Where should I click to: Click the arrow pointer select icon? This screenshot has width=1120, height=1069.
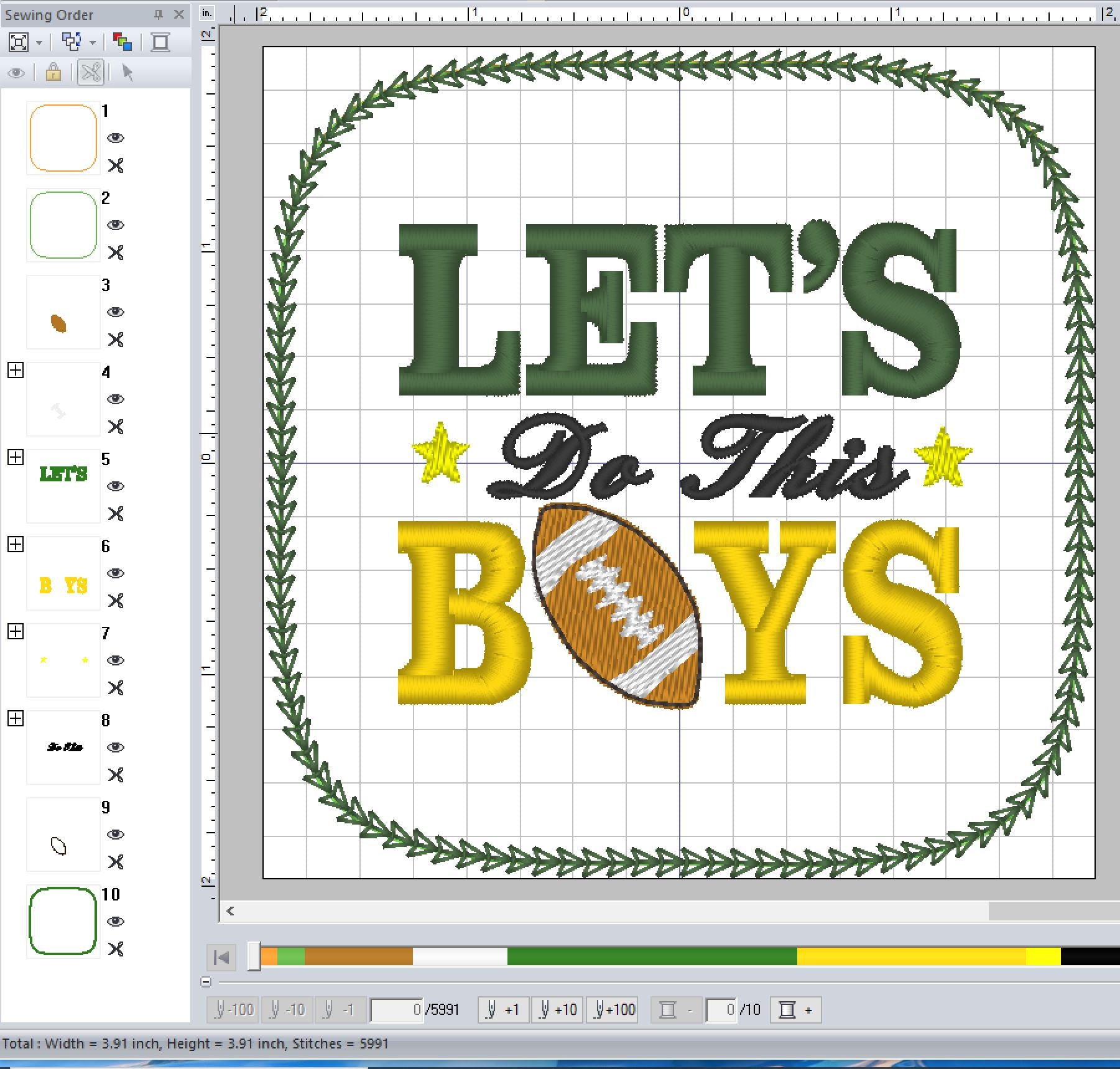pyautogui.click(x=127, y=73)
